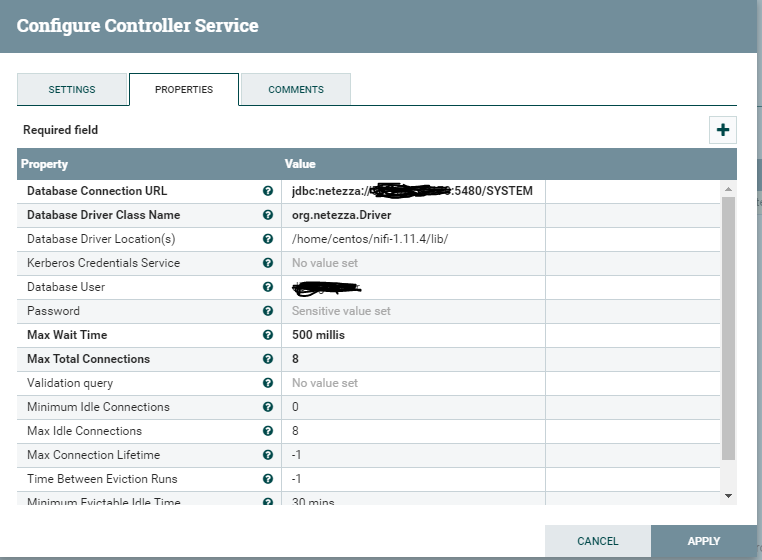The width and height of the screenshot is (762, 560).
Task: Open help icon beside Password property
Action: tap(268, 311)
